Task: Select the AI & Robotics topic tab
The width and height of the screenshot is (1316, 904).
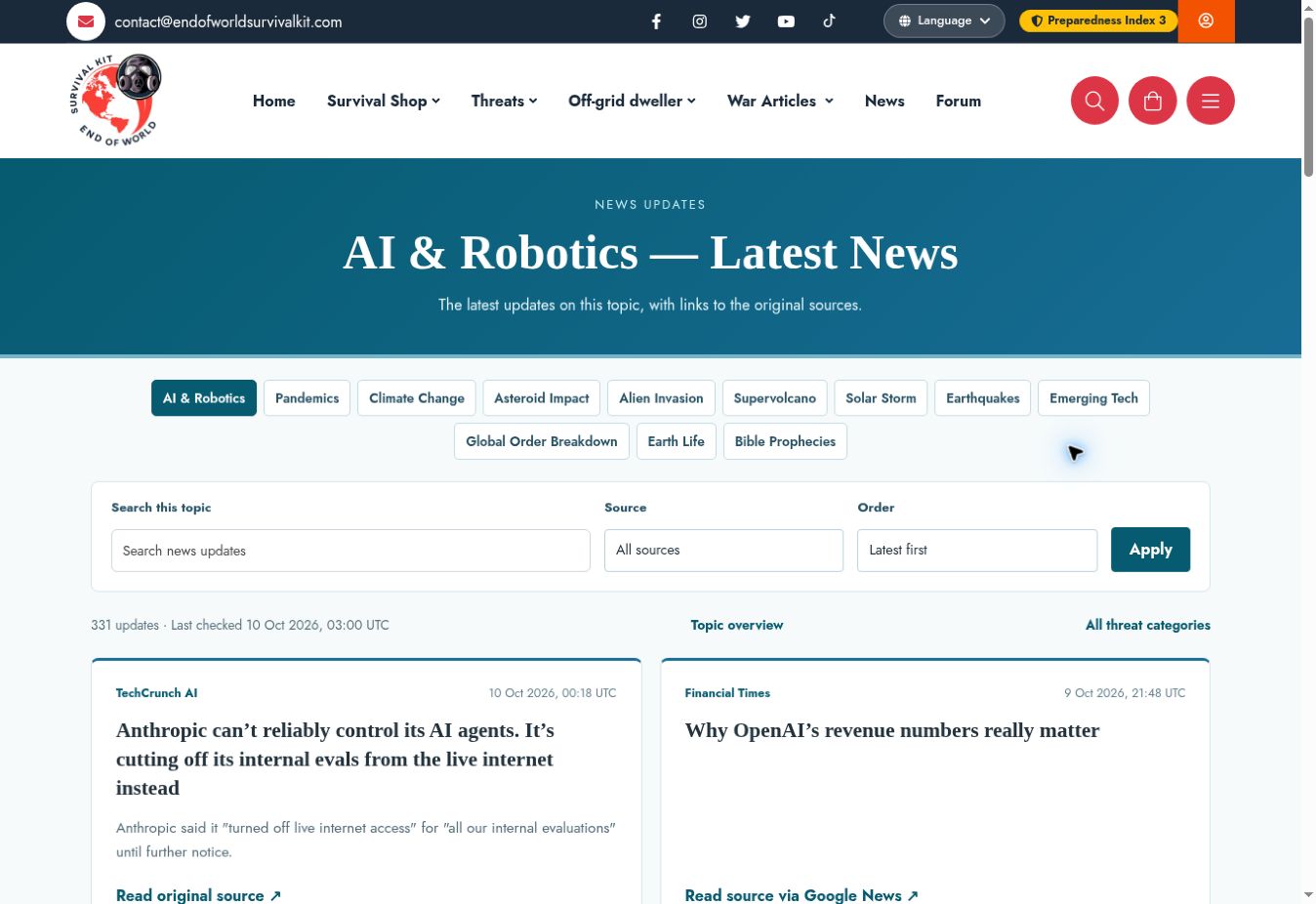Action: click(x=204, y=398)
